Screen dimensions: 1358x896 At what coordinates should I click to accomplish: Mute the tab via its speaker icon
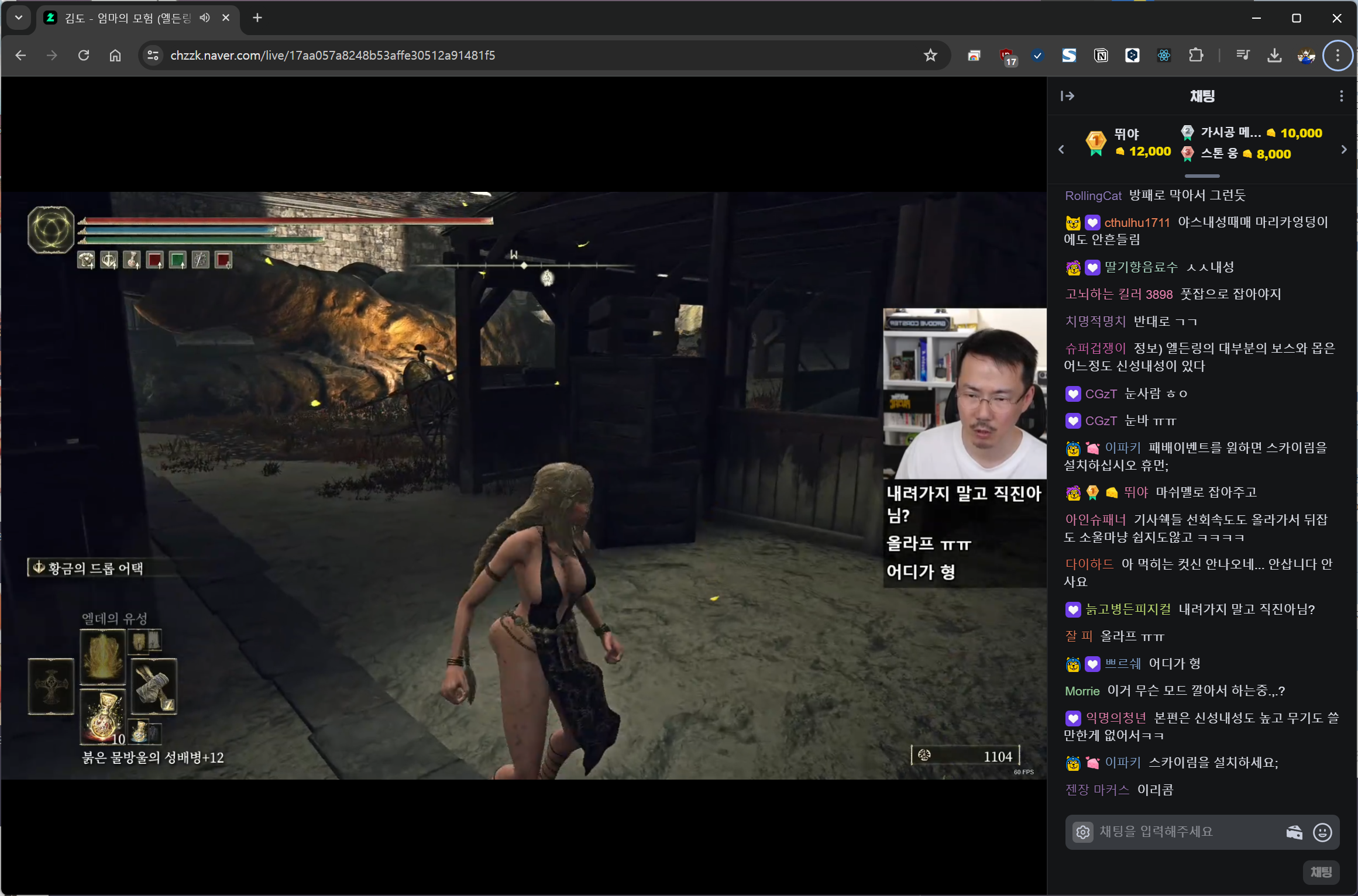click(204, 18)
